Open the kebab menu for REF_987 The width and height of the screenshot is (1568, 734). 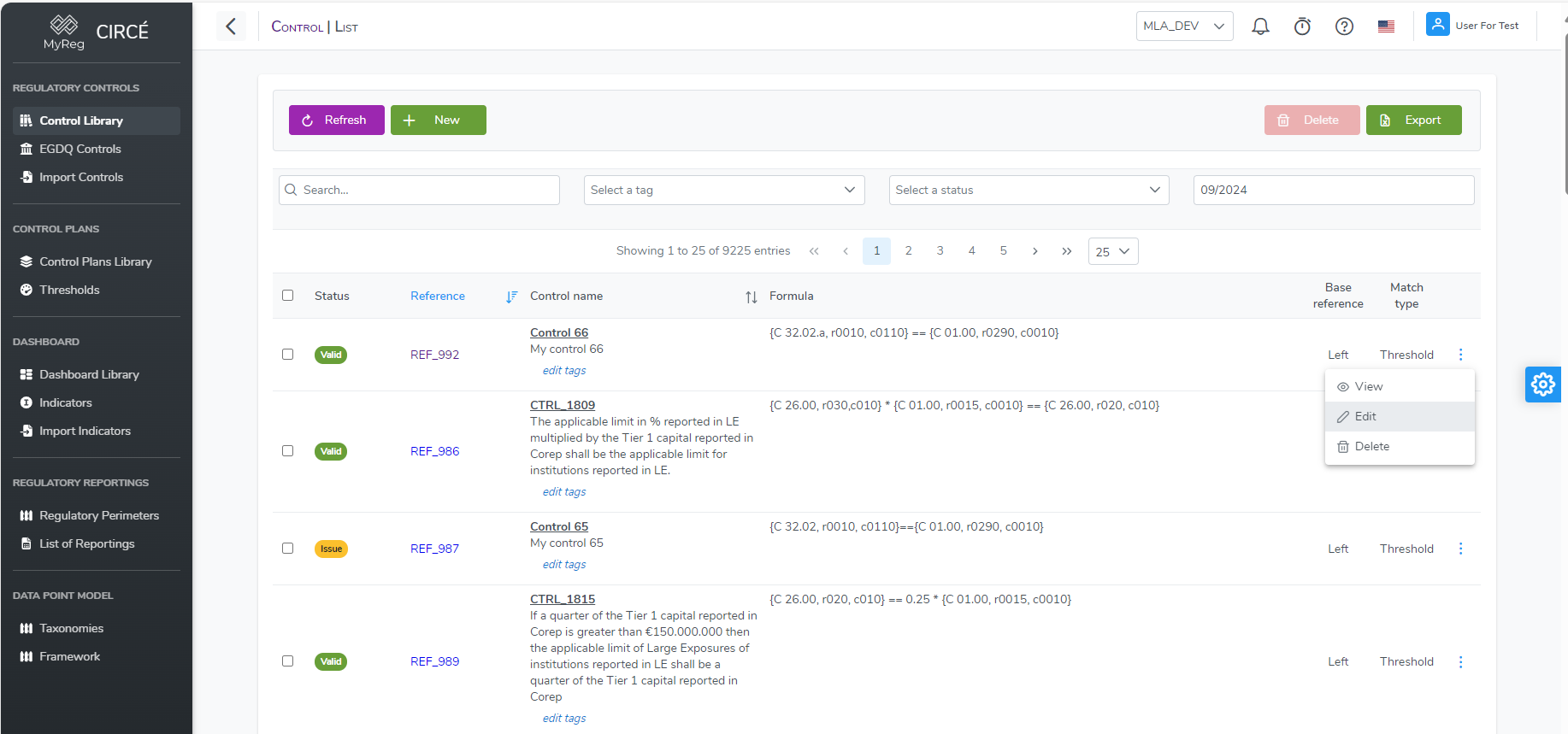[x=1460, y=549]
